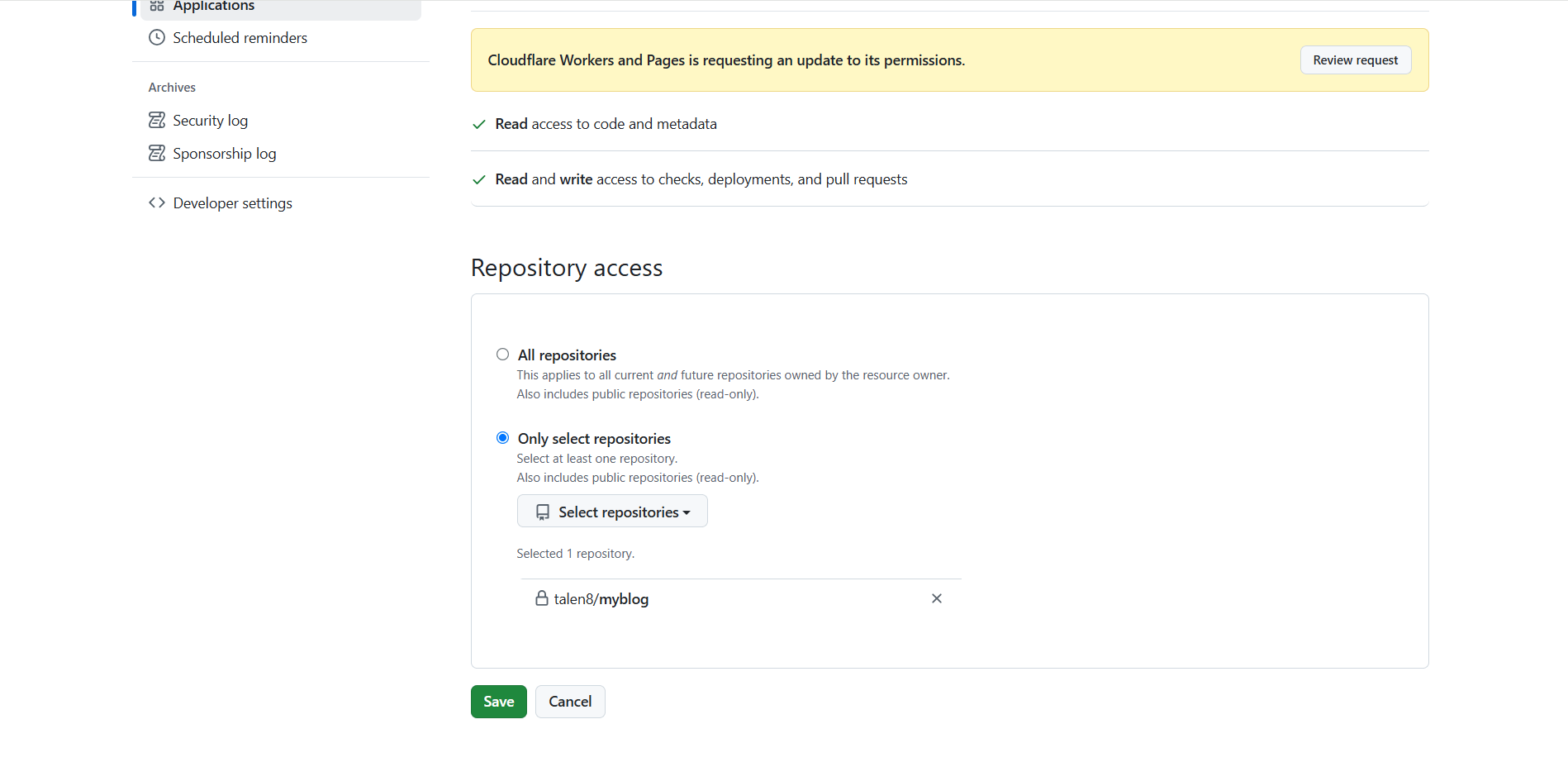Go to Security log in Archives
The height and width of the screenshot is (762, 1568).
tap(210, 121)
